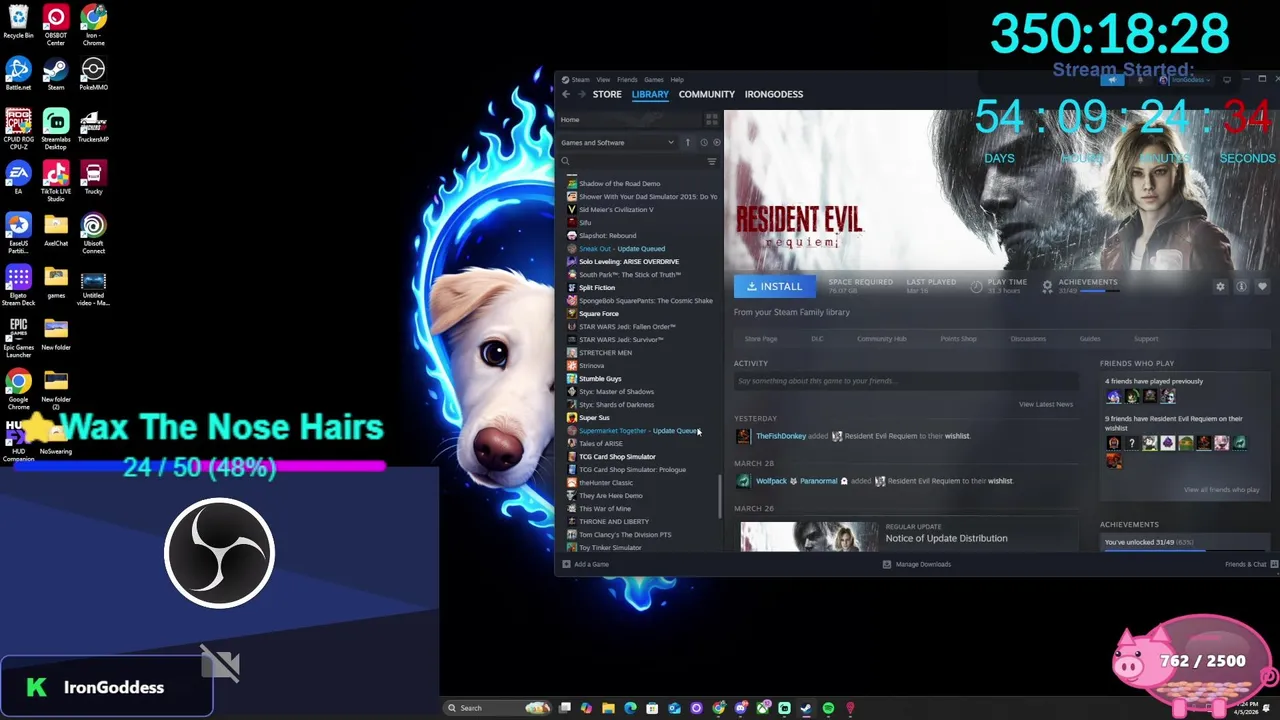Image resolution: width=1280 pixels, height=720 pixels.
Task: Open the Support link
Action: tap(1146, 339)
